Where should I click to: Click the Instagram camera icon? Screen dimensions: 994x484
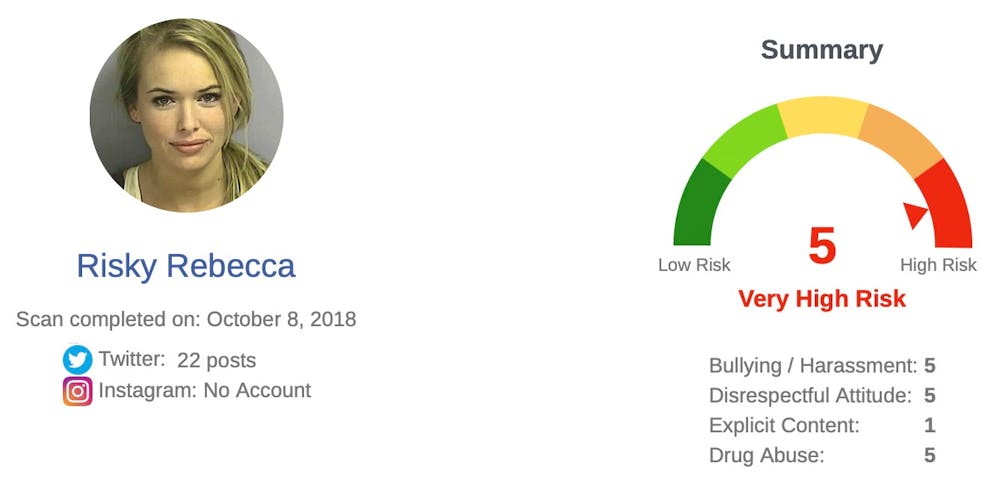point(77,391)
